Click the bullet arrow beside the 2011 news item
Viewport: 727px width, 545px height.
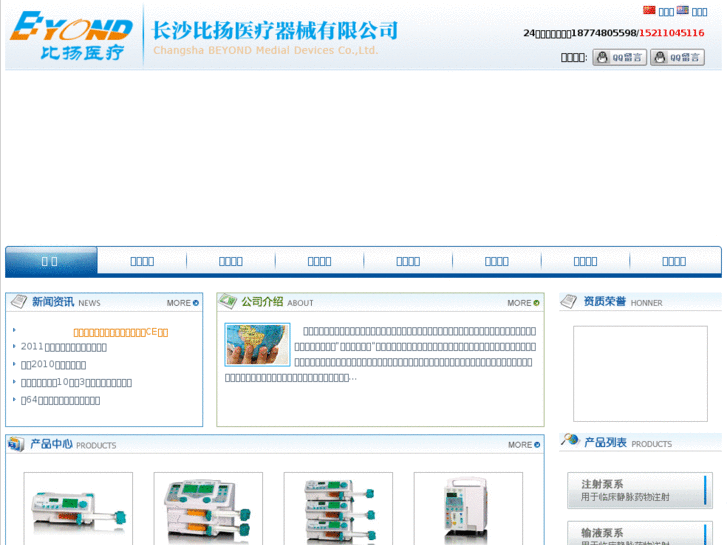(x=14, y=346)
